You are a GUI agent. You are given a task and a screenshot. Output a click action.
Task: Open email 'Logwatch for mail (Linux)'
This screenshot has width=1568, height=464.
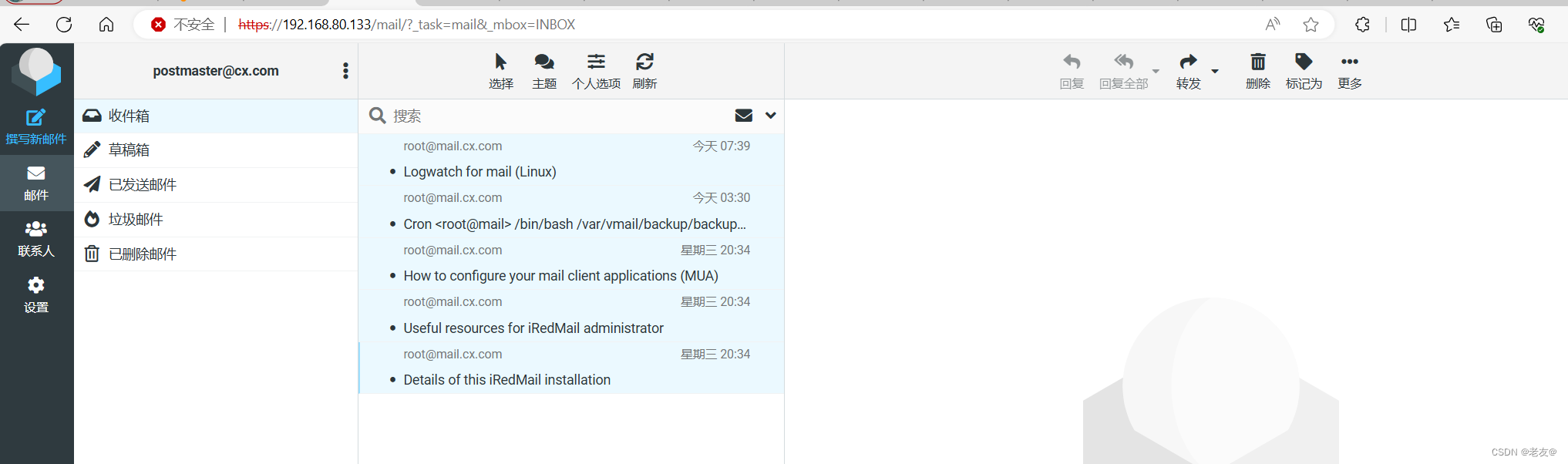[571, 160]
